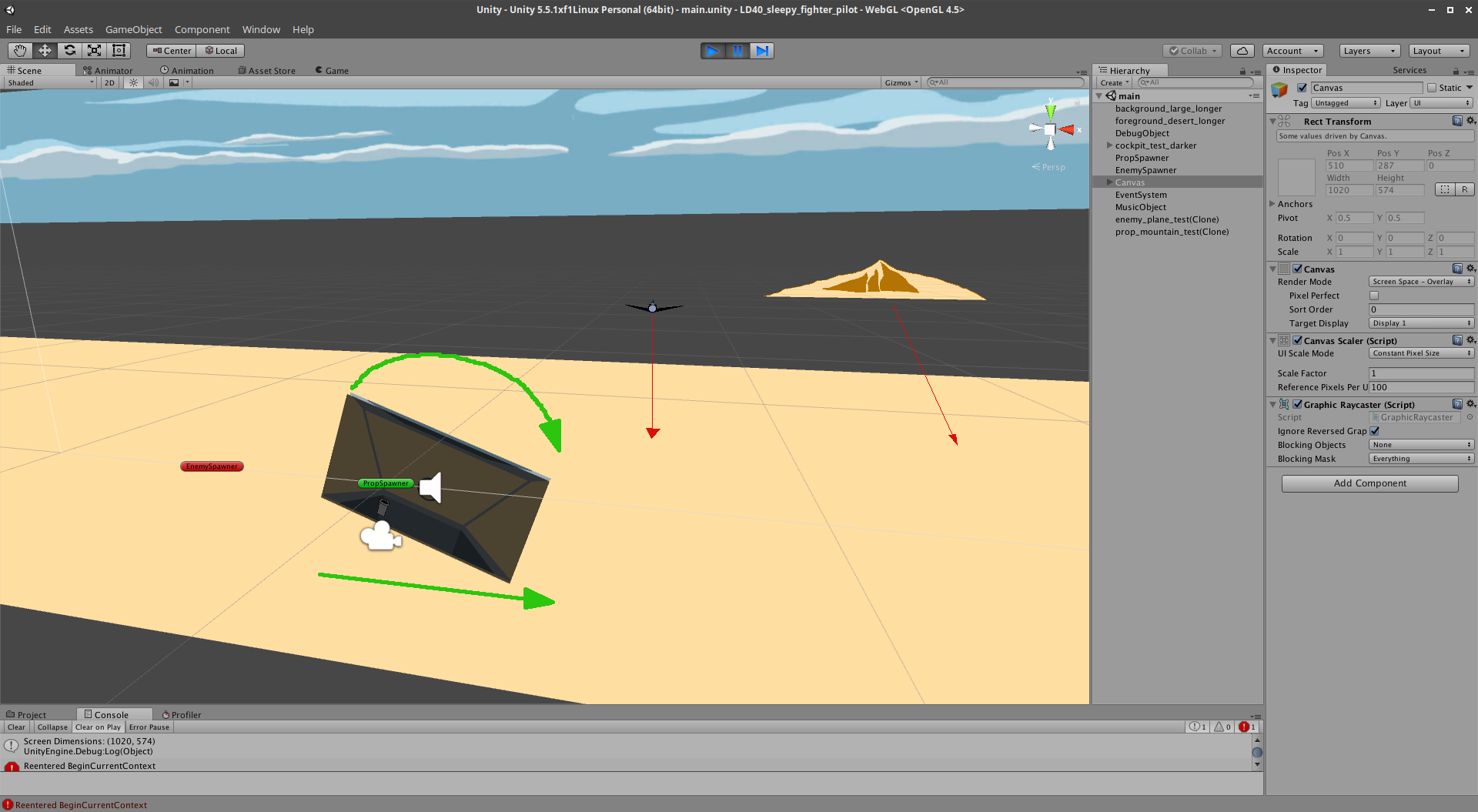Select the Hand tool
The image size is (1478, 812).
[20, 51]
